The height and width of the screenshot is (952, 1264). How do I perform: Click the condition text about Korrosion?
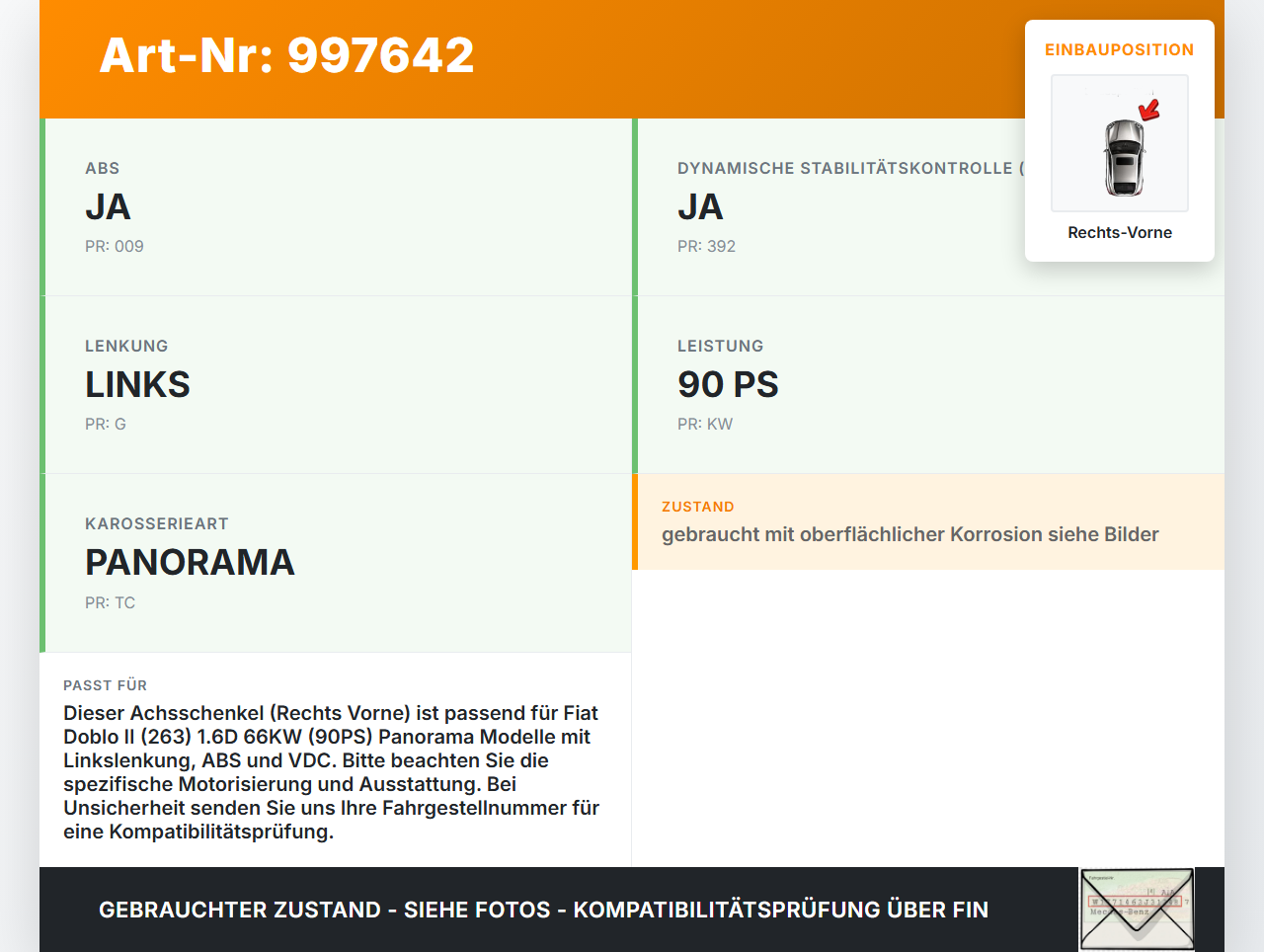(910, 534)
